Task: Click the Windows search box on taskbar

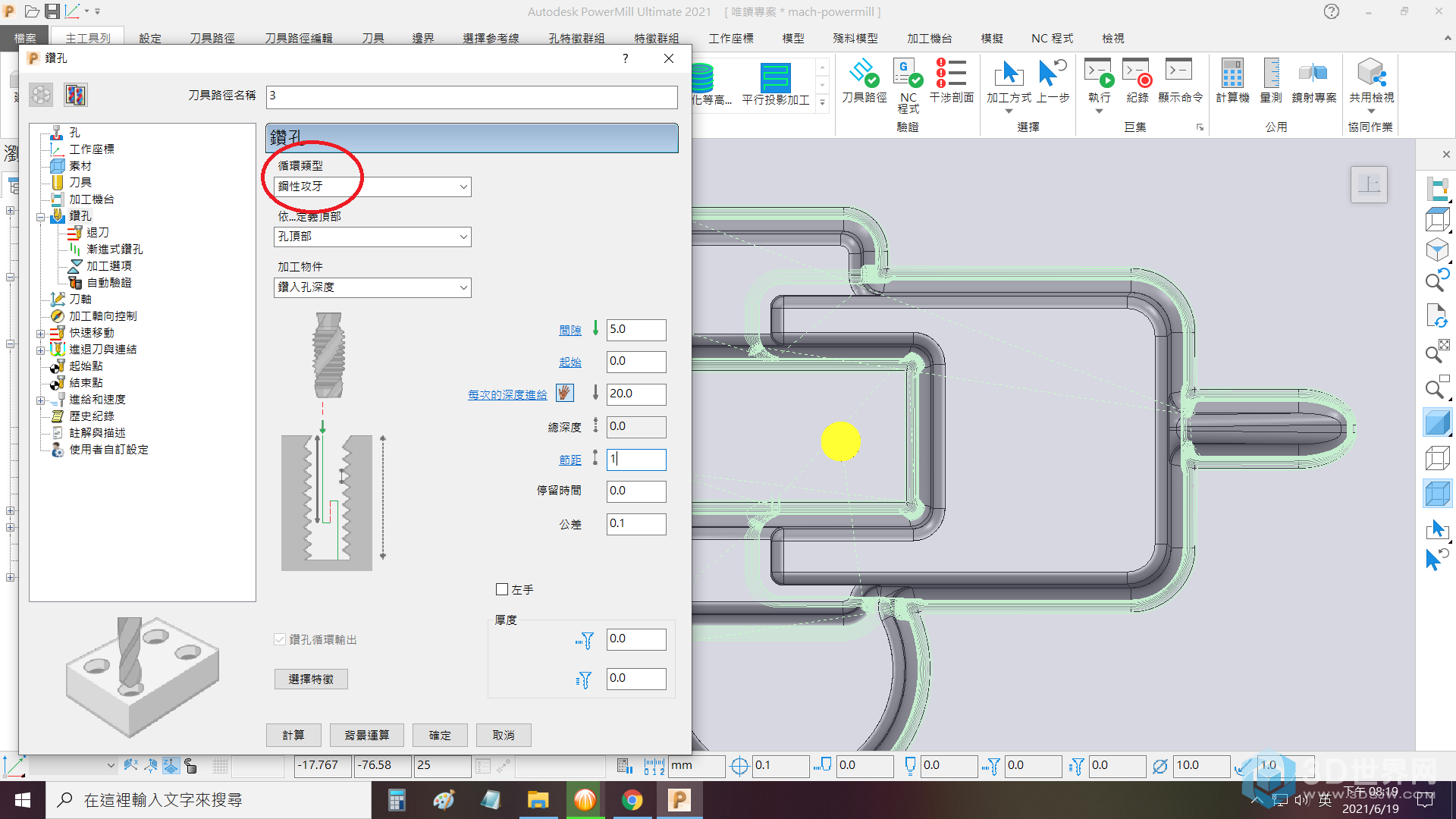Action: [209, 800]
